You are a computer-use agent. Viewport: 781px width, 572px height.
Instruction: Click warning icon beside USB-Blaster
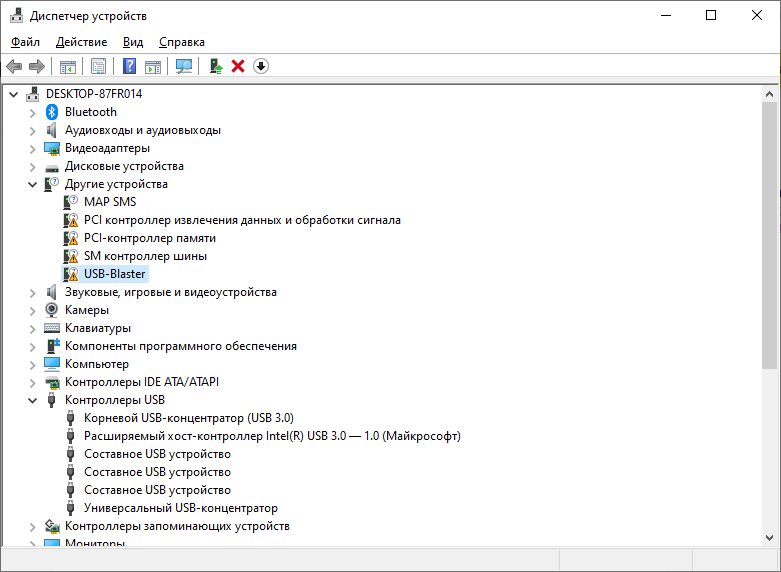coord(71,274)
